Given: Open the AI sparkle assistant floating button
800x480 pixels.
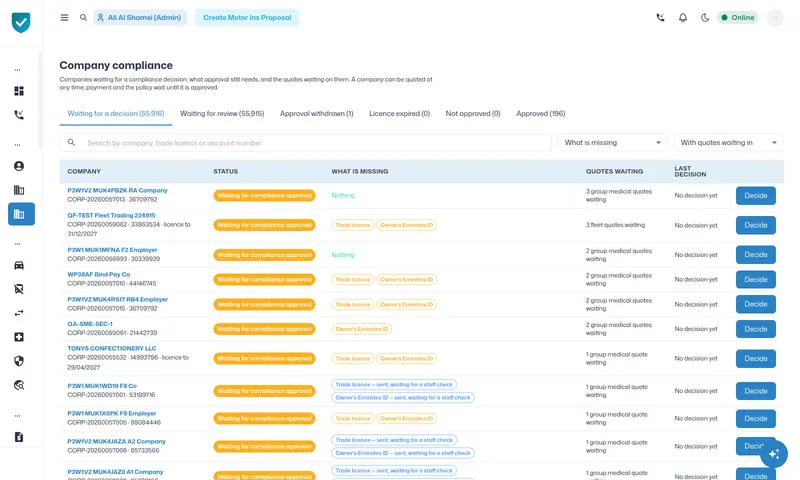Looking at the screenshot, I should point(773,453).
